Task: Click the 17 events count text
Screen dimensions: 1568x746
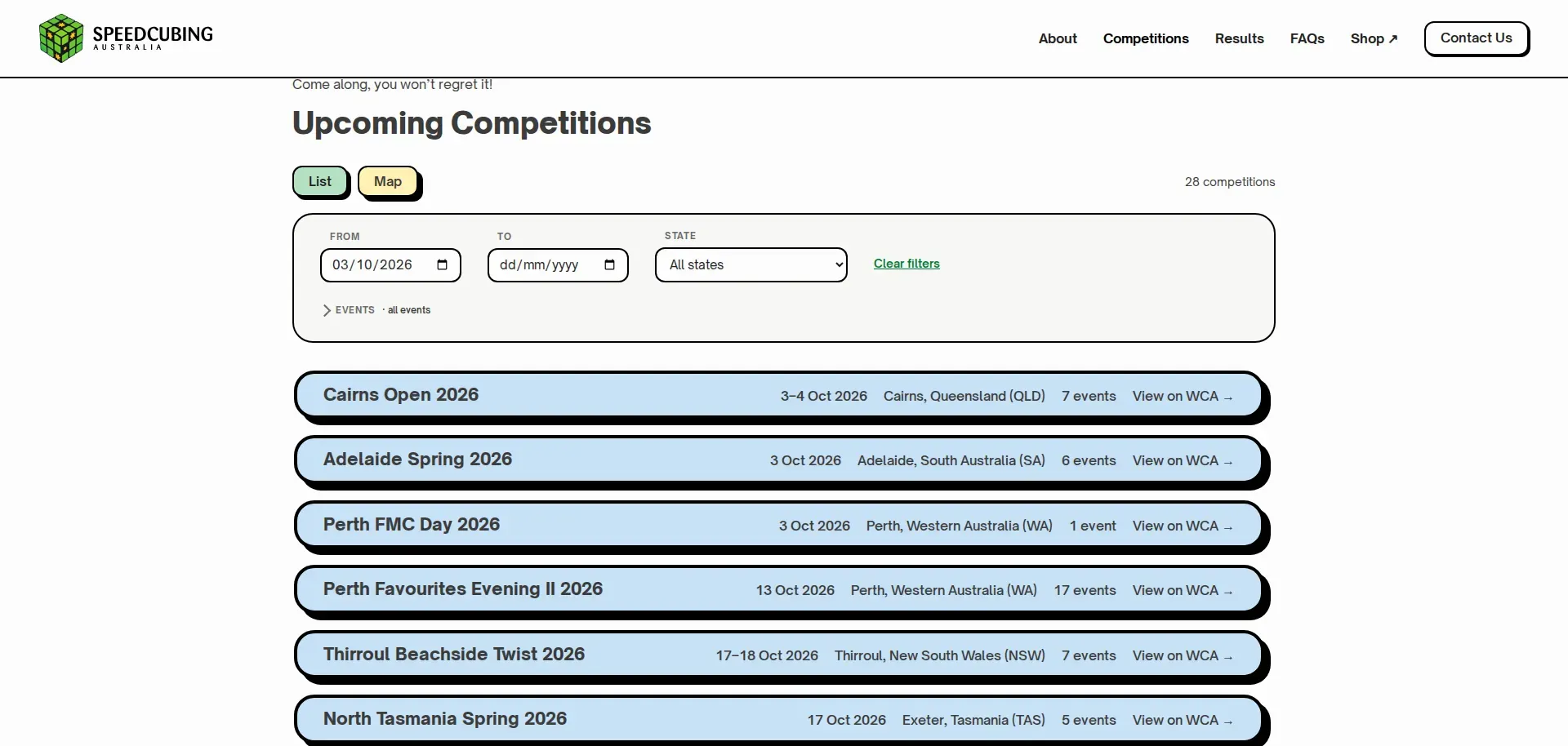Action: 1085,590
